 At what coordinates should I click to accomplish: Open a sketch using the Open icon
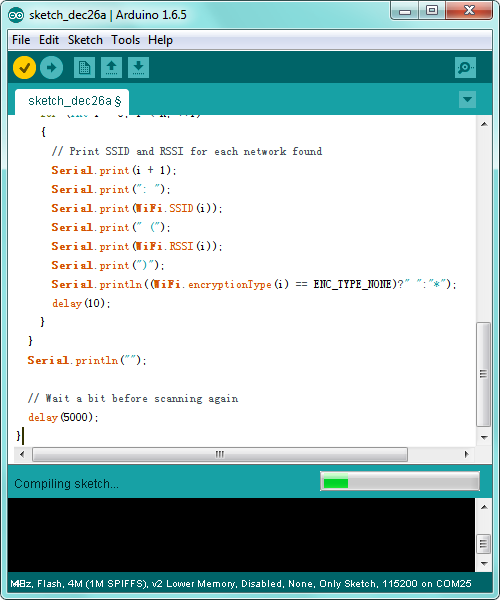(x=111, y=68)
